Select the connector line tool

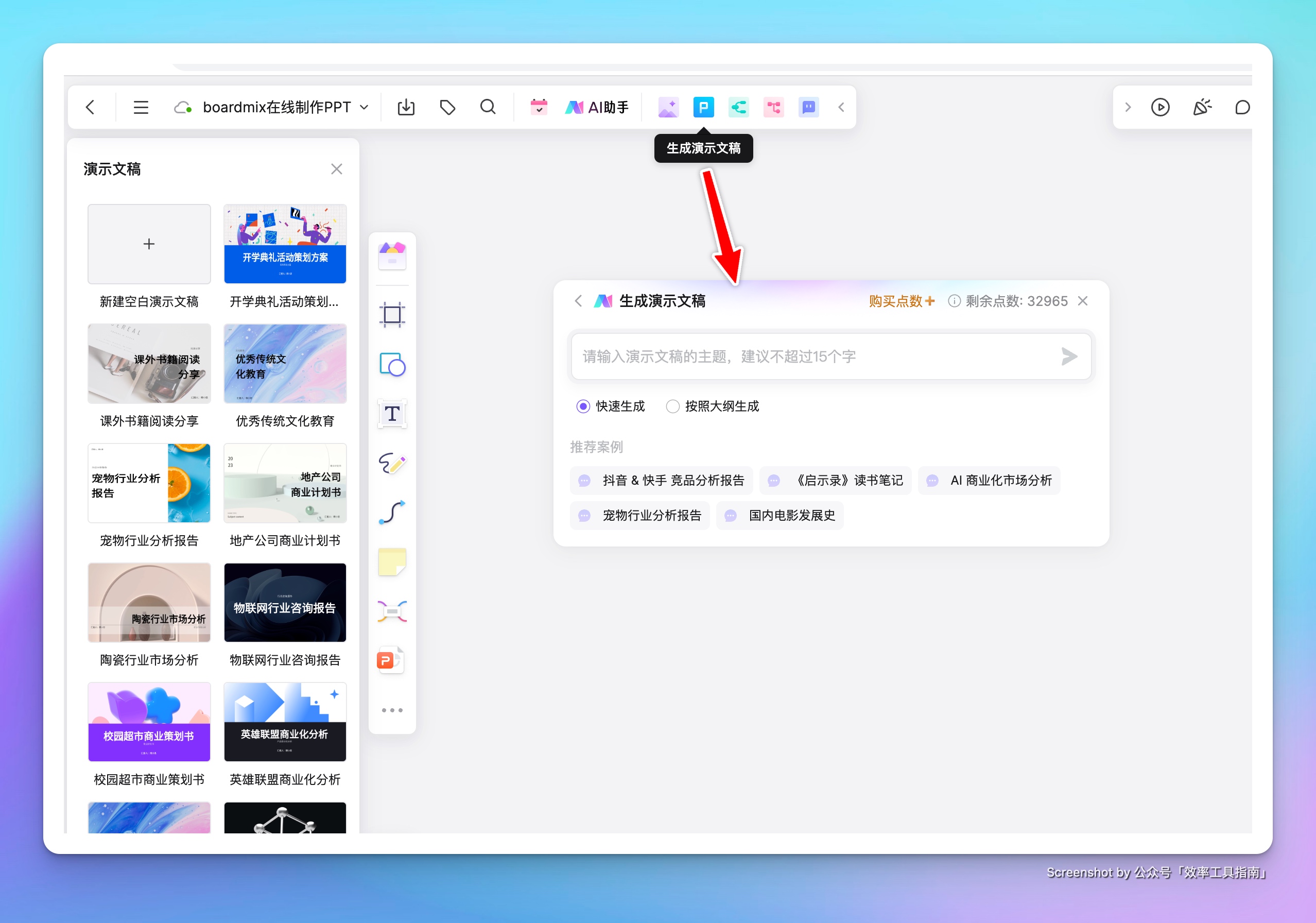[x=392, y=512]
